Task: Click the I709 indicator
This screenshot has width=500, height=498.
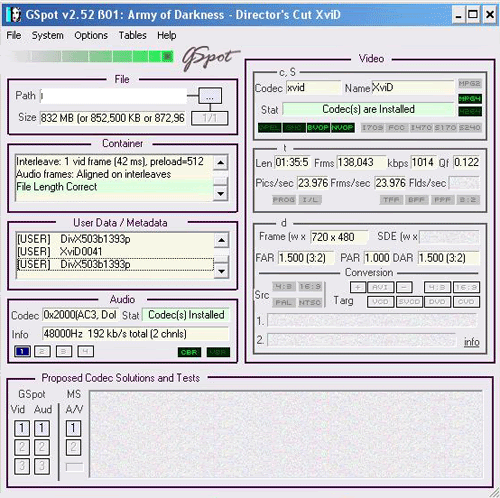Action: [373, 128]
